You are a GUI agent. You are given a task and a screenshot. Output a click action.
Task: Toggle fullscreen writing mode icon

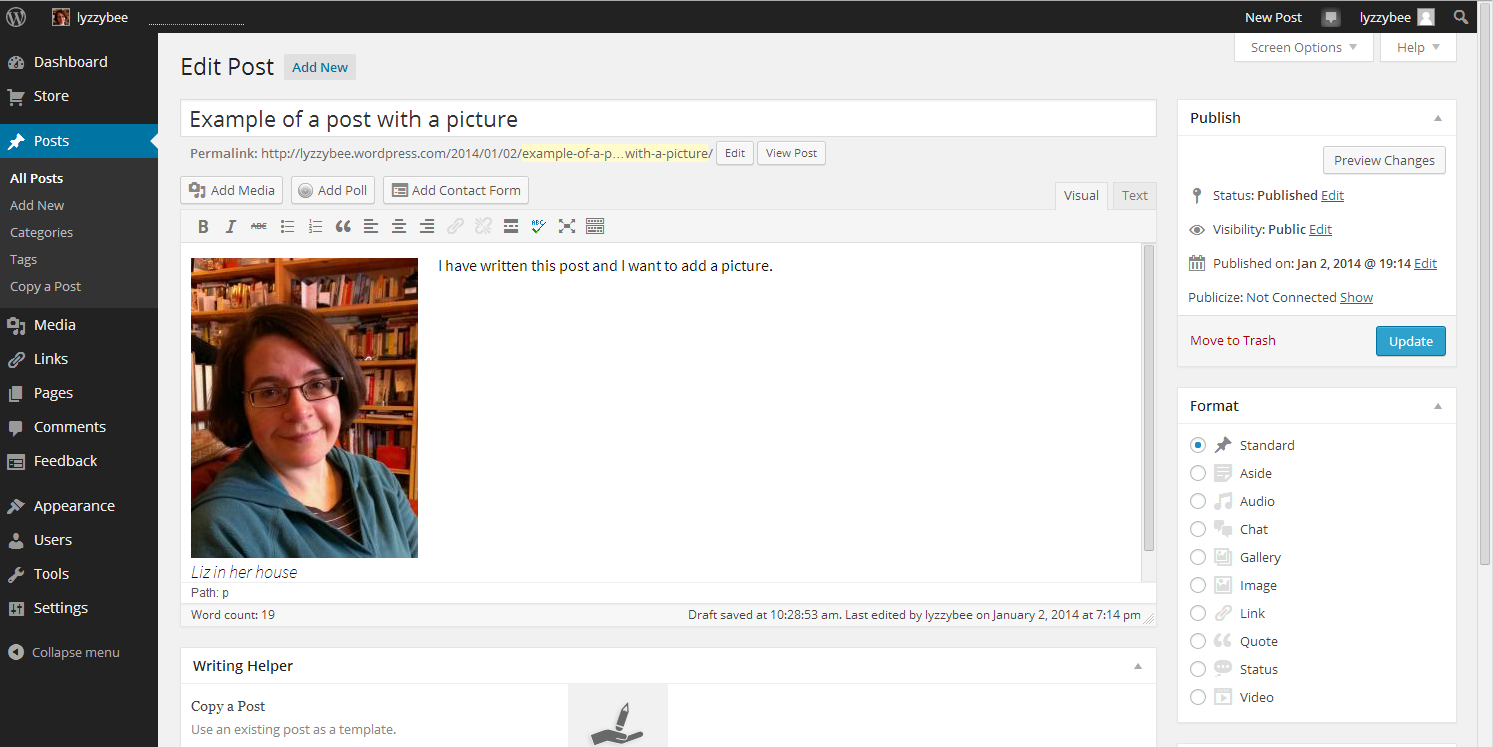click(567, 226)
